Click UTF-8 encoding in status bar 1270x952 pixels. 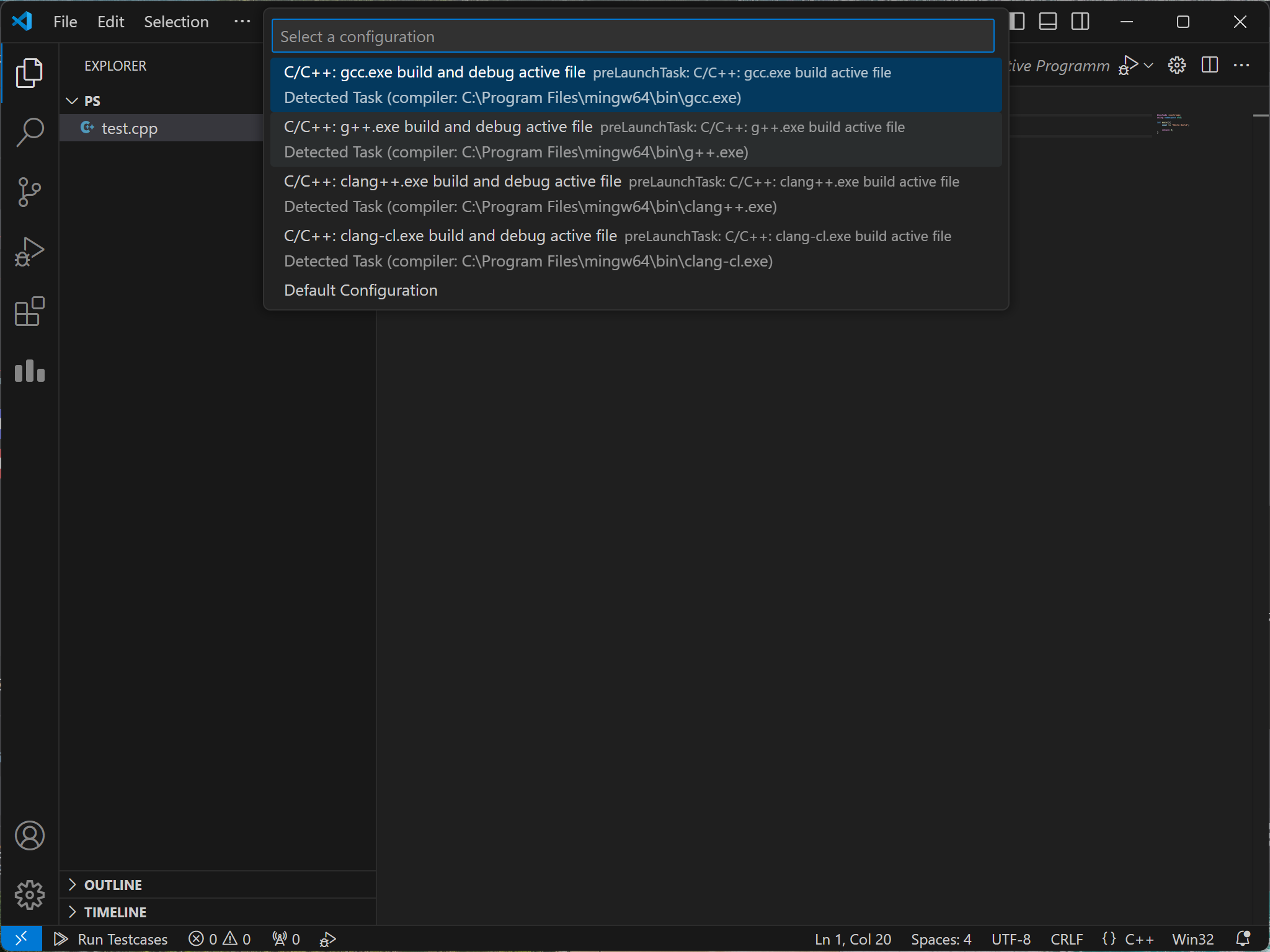coord(1011,939)
